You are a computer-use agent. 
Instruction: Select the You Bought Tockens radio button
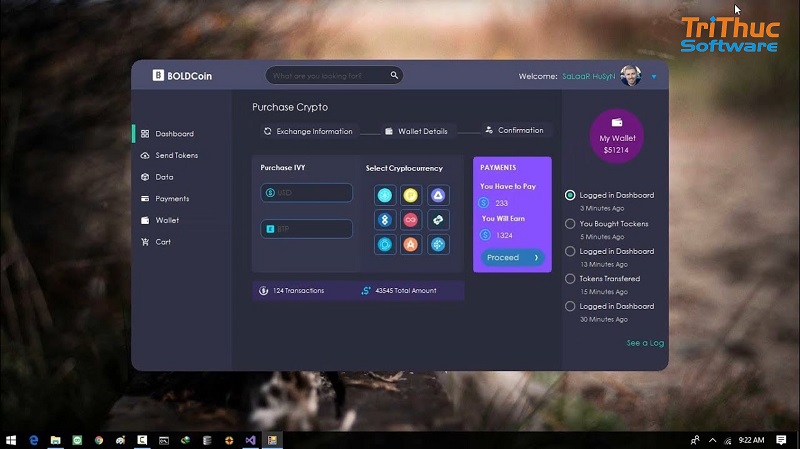coord(570,224)
